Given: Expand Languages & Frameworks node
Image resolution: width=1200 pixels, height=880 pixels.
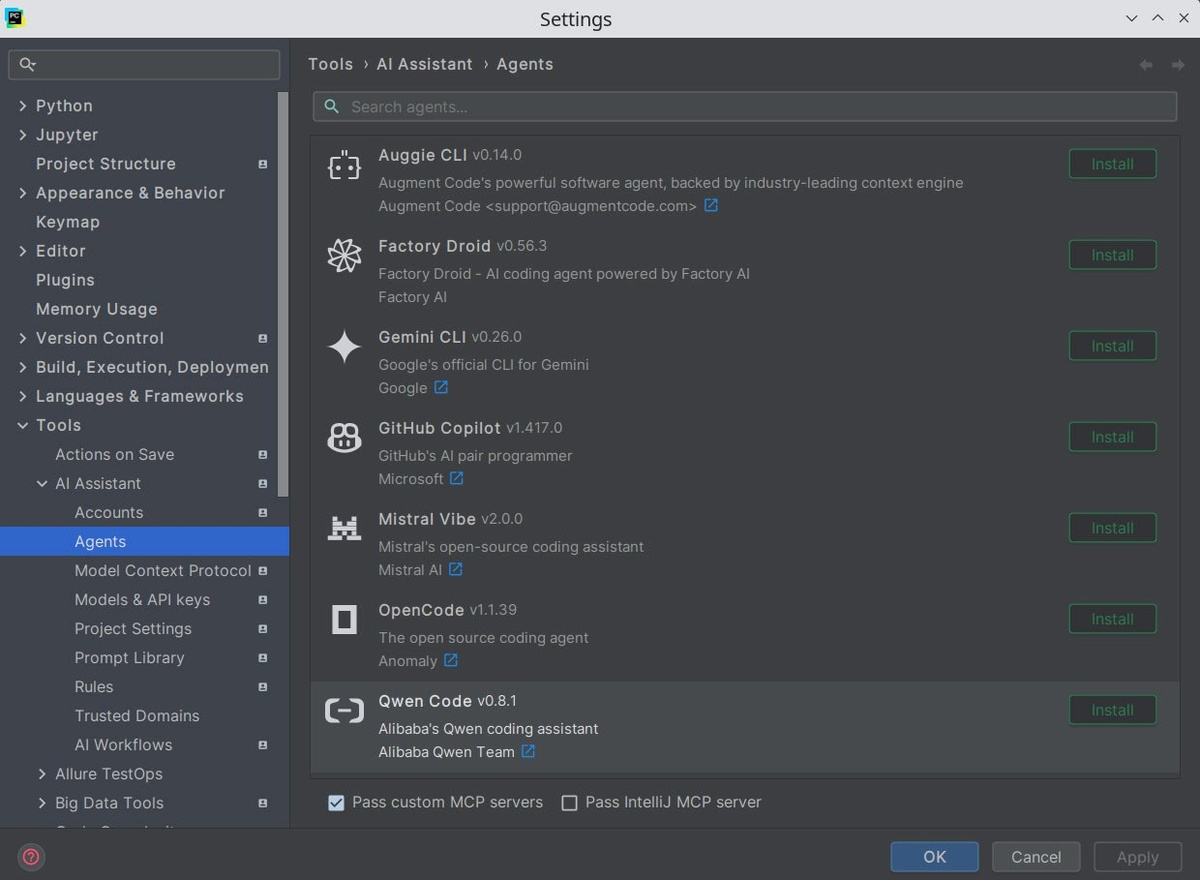Looking at the screenshot, I should 22,396.
